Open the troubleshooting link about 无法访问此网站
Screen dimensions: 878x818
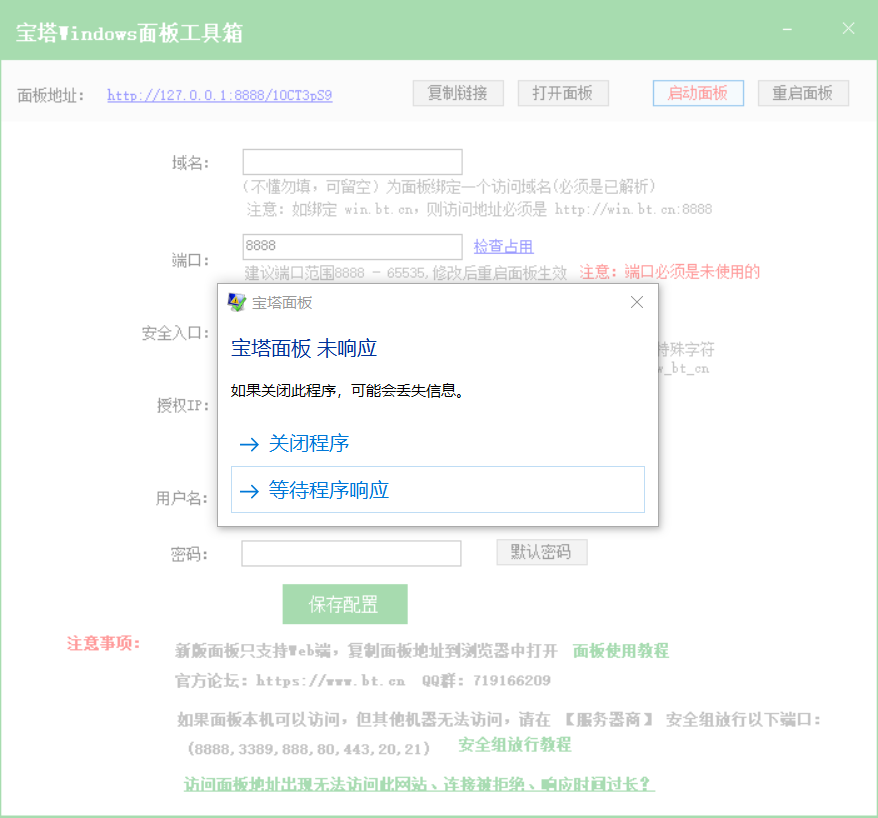[x=419, y=784]
